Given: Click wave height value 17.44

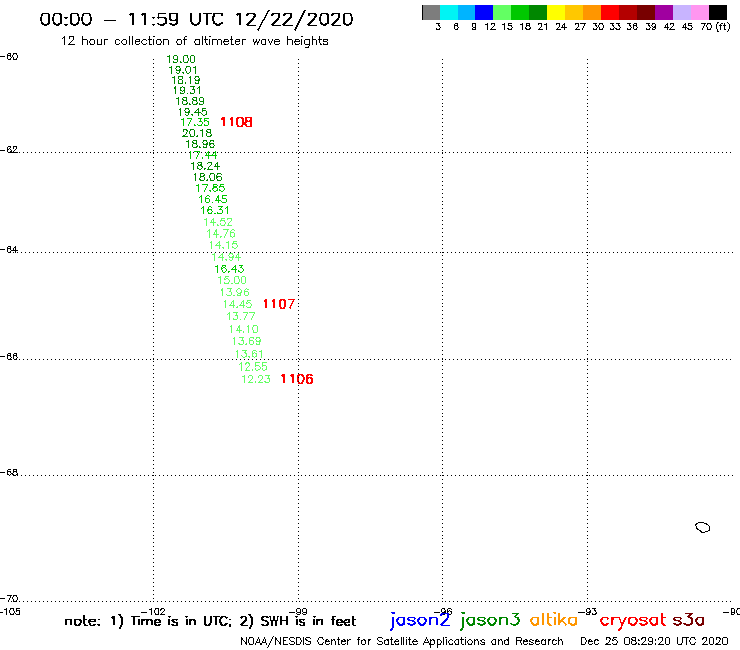Looking at the screenshot, I should 202,155.
